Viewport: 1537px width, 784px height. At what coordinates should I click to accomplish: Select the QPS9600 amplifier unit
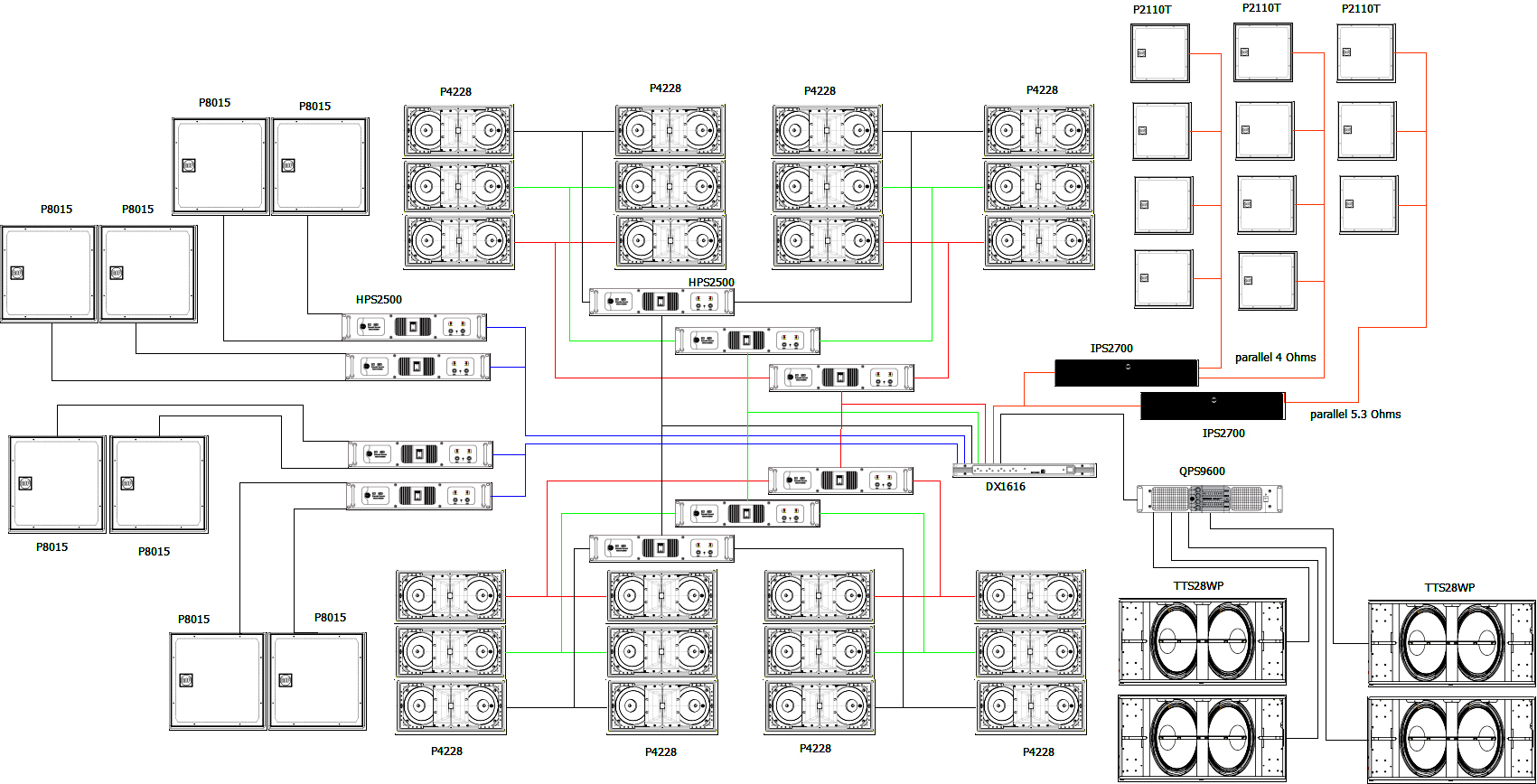(1209, 499)
